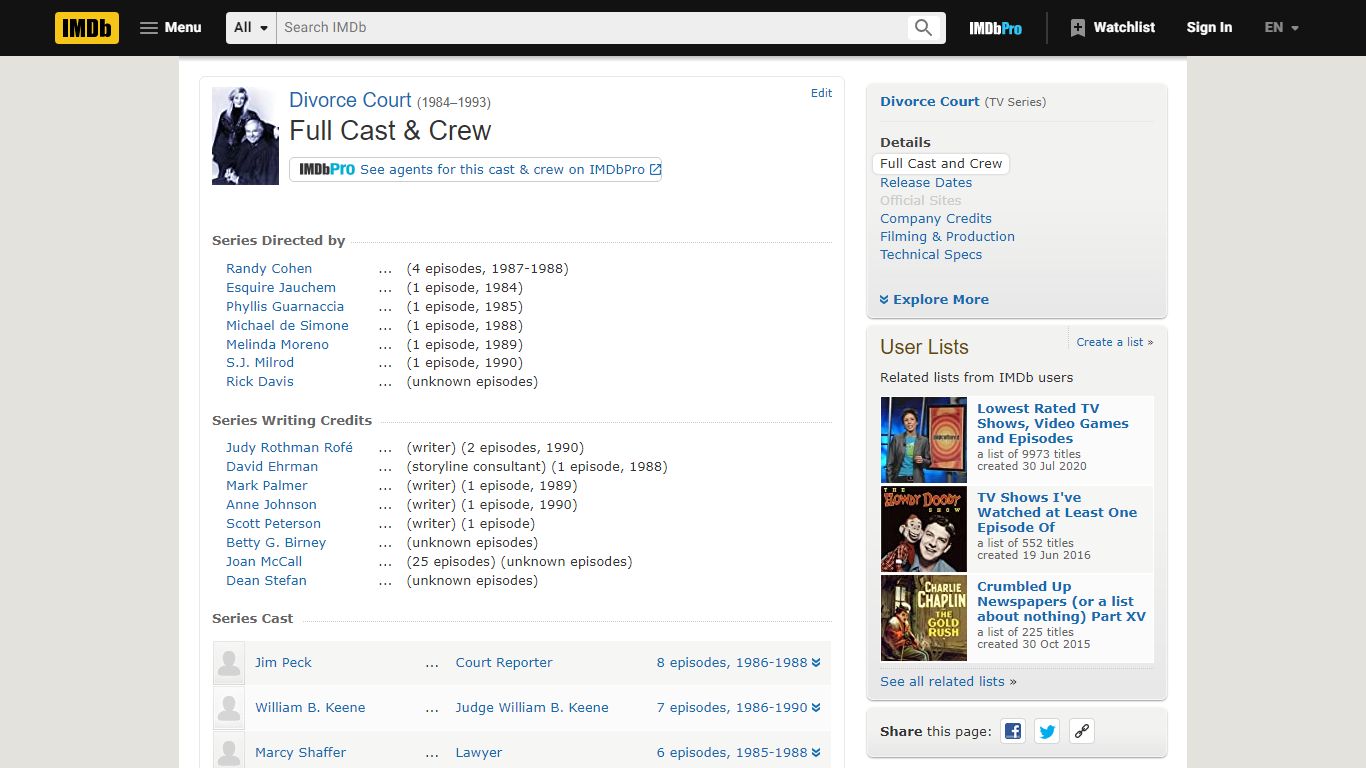
Task: Open the hamburger Menu button
Action: click(171, 28)
